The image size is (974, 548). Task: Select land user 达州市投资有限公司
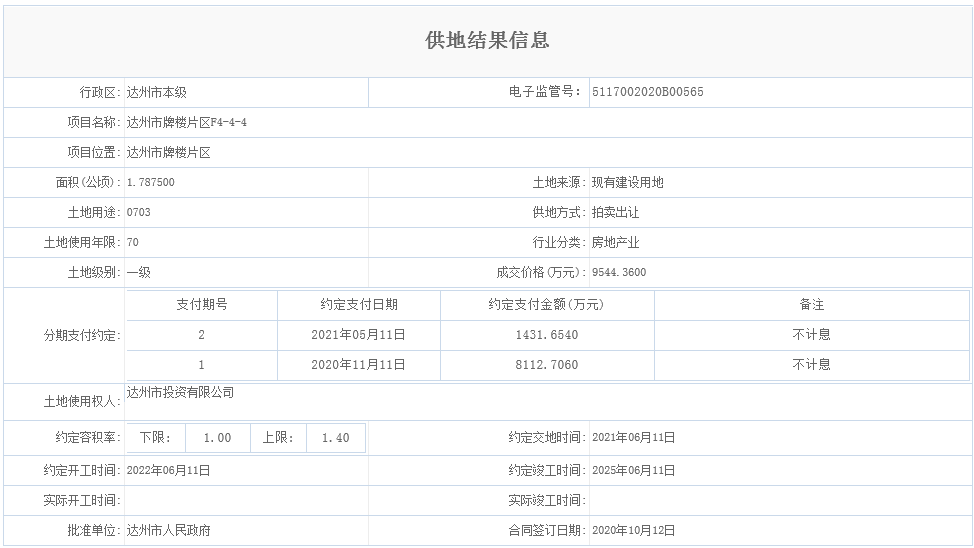pyautogui.click(x=180, y=393)
